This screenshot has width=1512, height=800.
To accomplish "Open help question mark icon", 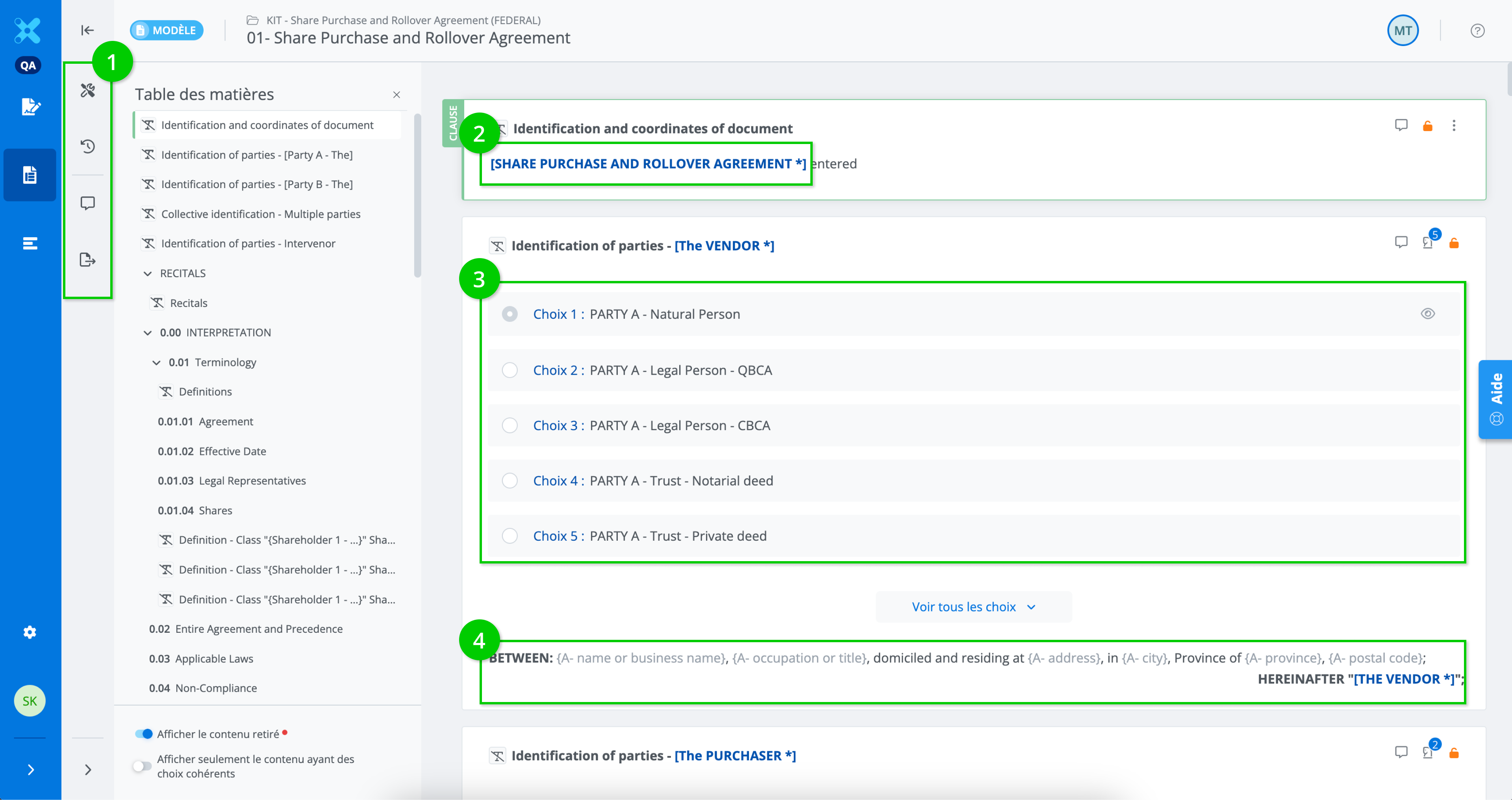I will coord(1477,31).
